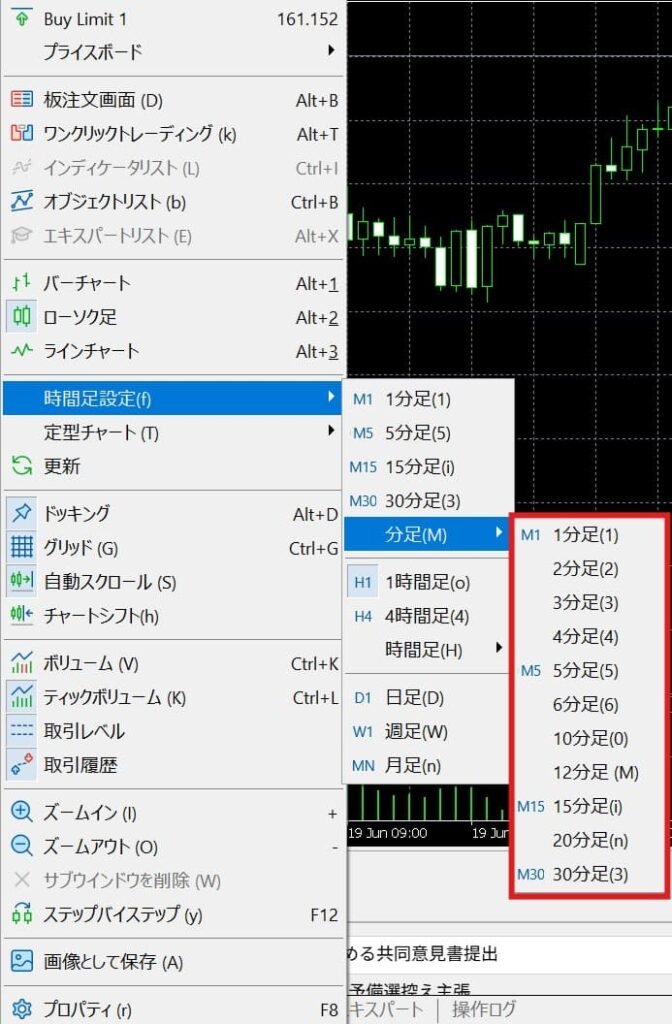
Task: Click the 取引履歴 icon
Action: [22, 765]
